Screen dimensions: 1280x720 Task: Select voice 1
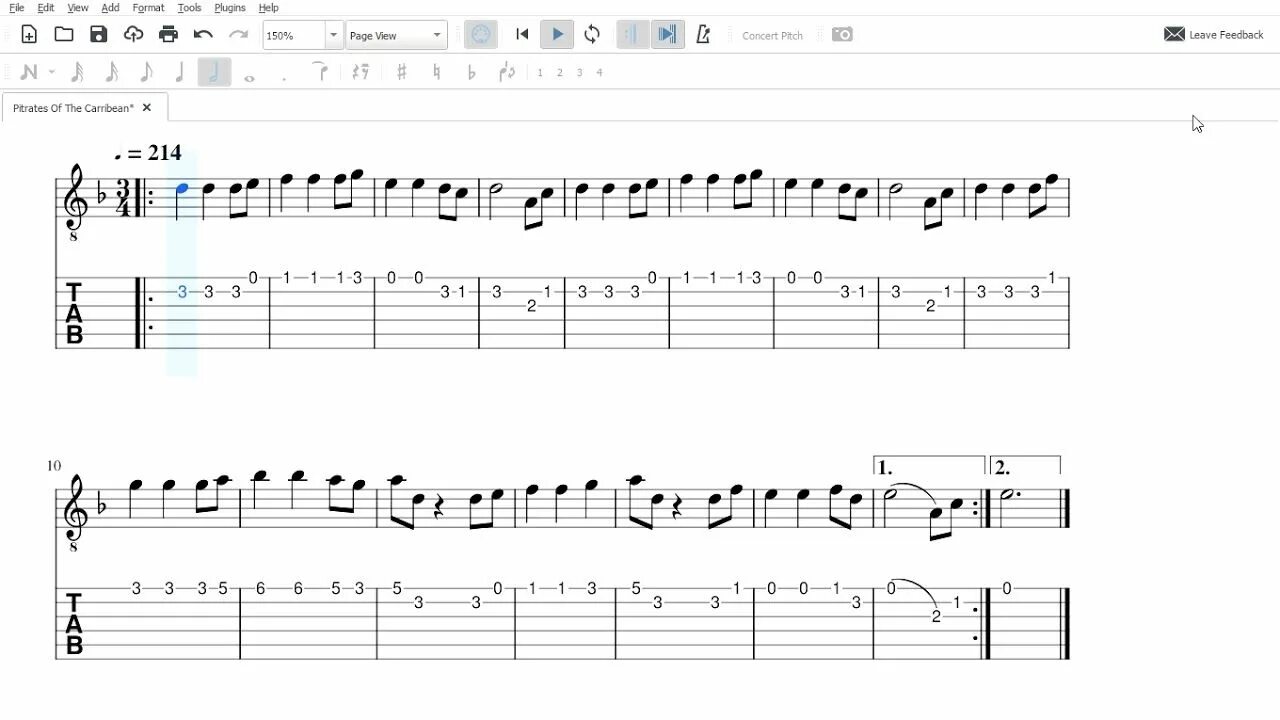[x=540, y=72]
